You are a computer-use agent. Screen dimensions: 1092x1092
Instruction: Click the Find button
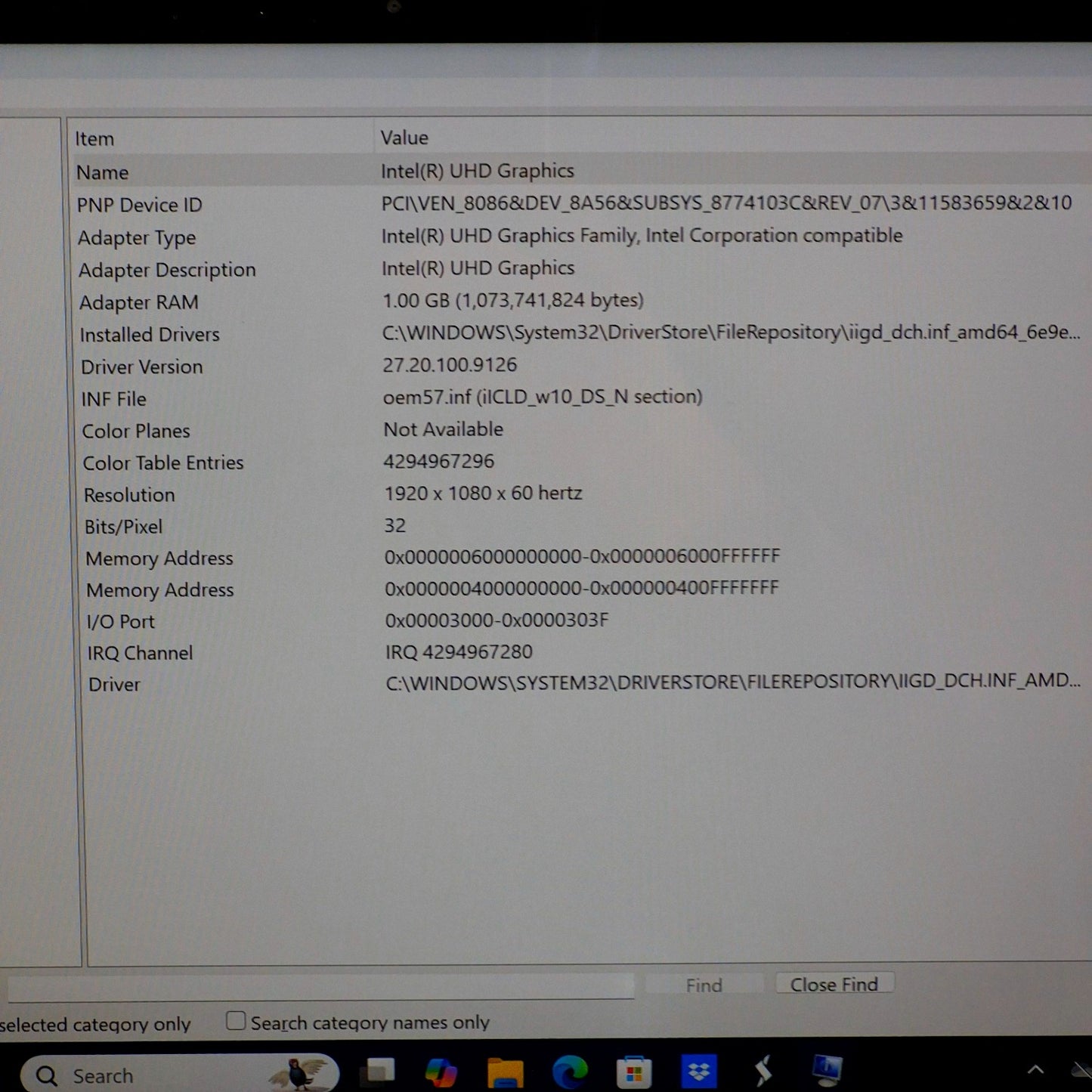704,985
